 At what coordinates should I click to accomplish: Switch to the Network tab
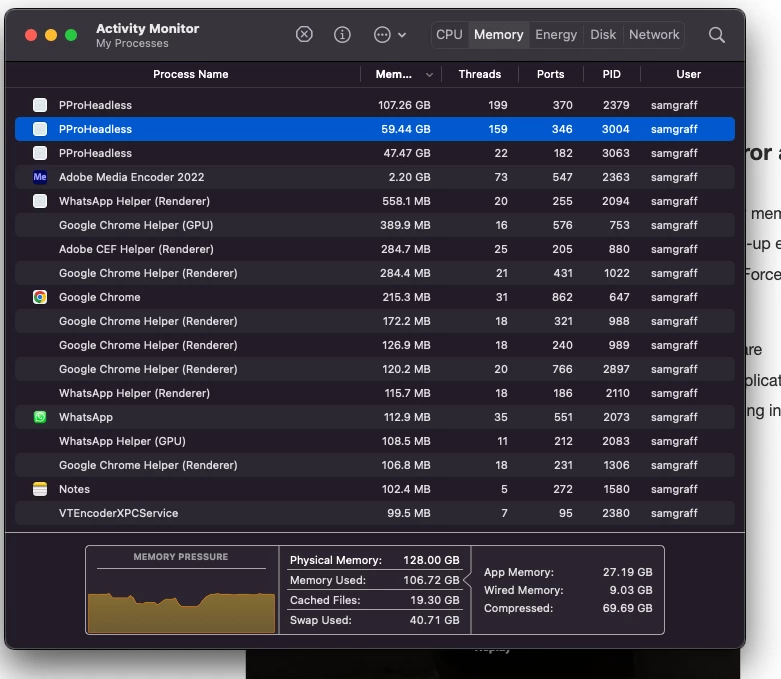(x=653, y=34)
